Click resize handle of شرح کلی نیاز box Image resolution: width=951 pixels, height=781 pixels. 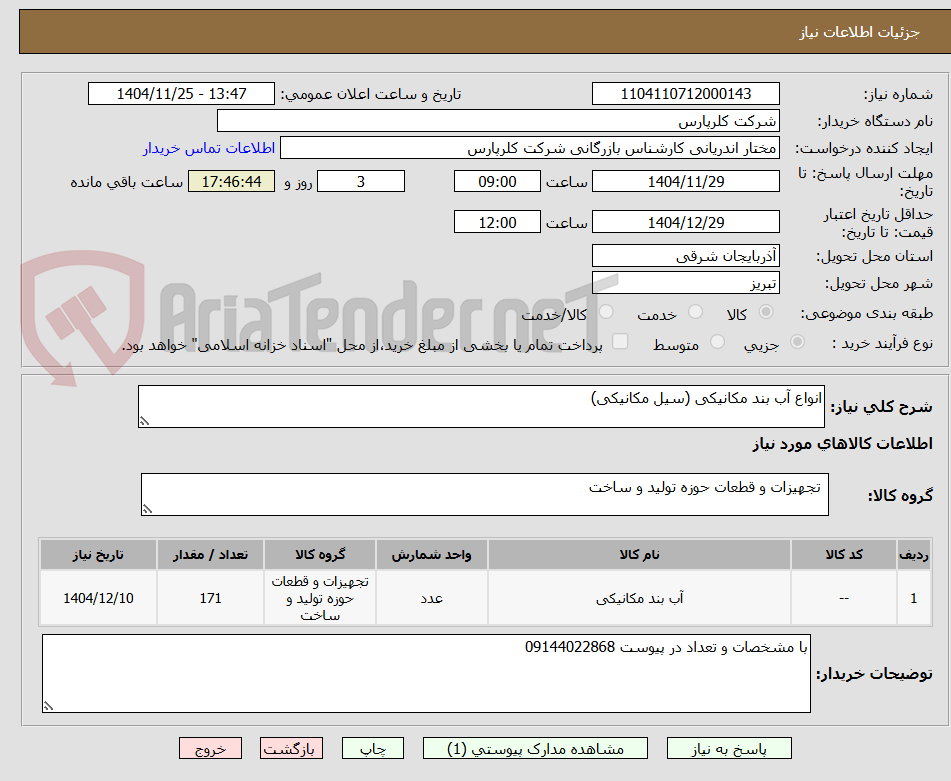point(144,421)
